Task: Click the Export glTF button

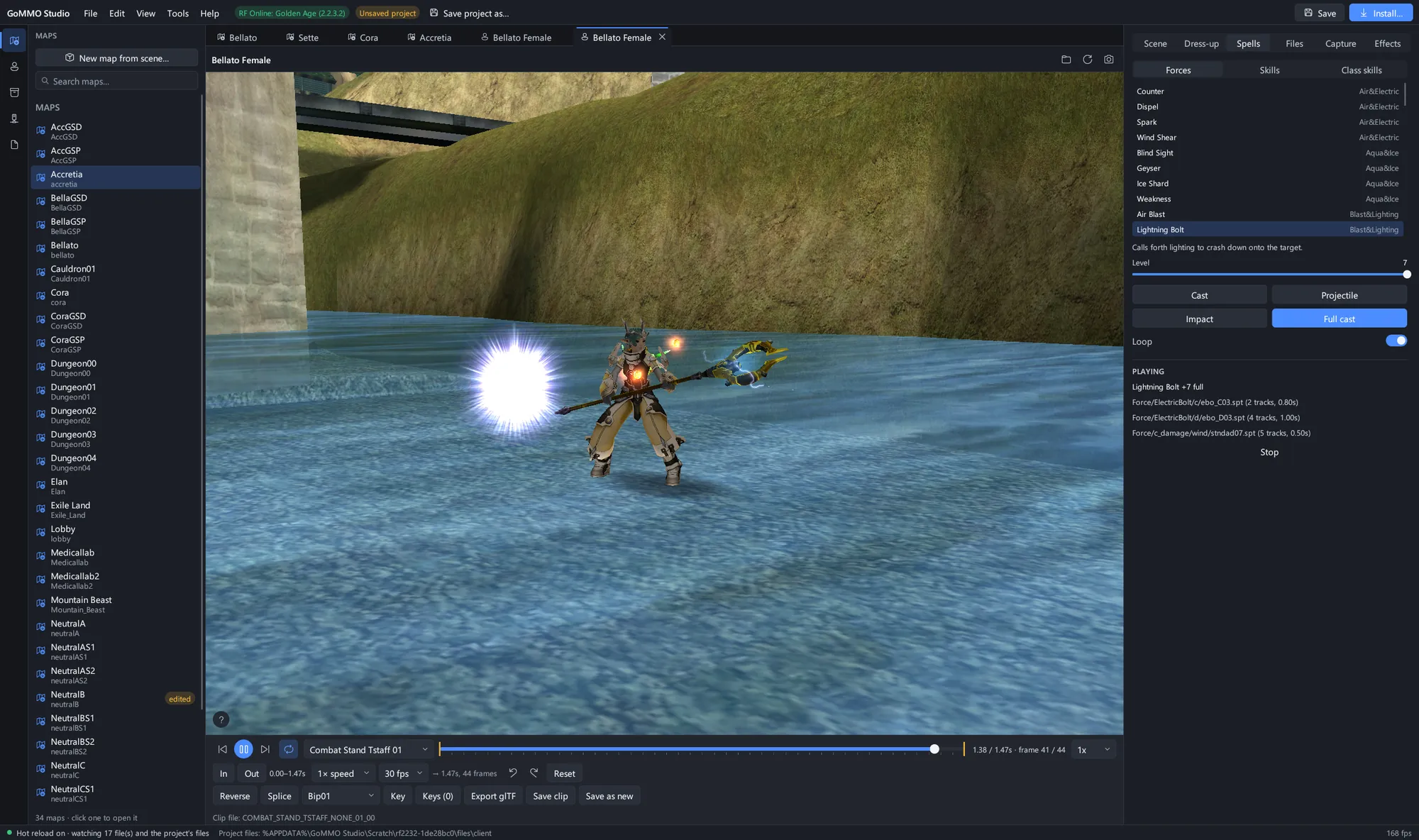Action: coord(493,796)
